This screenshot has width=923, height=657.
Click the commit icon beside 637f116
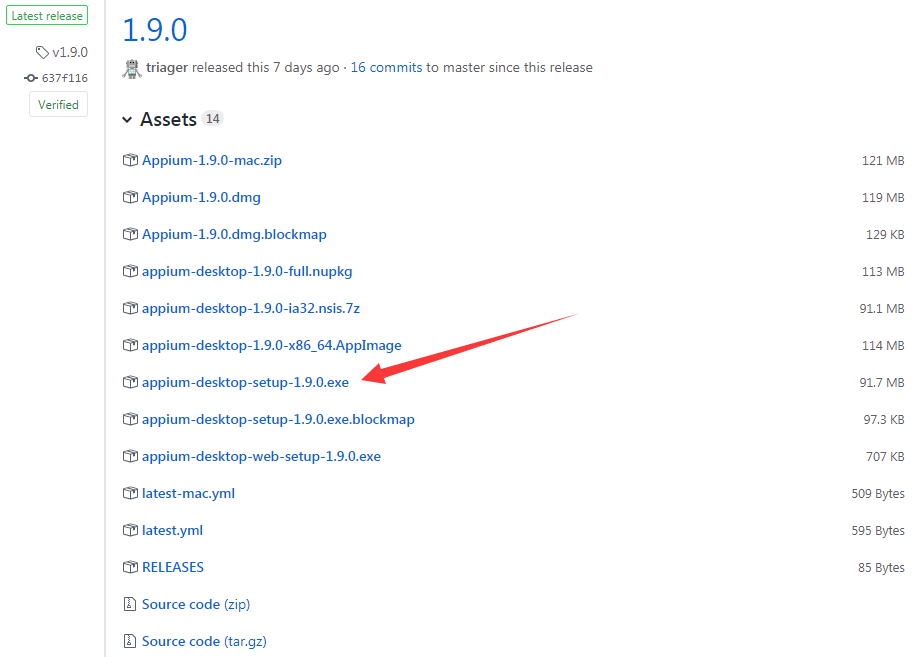point(31,78)
